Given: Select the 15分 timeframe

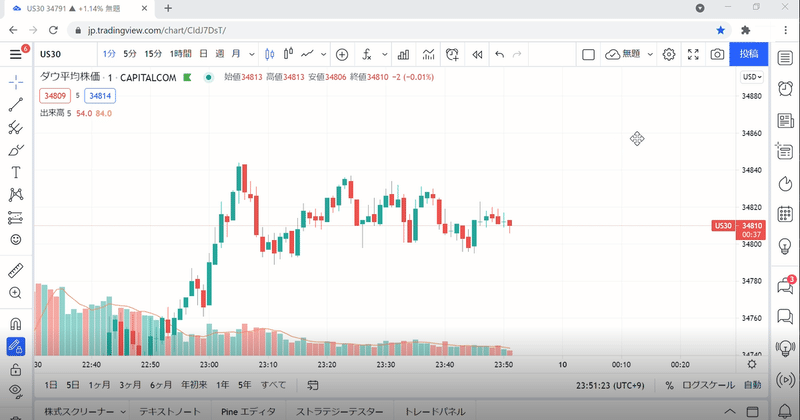Looking at the screenshot, I should (153, 54).
